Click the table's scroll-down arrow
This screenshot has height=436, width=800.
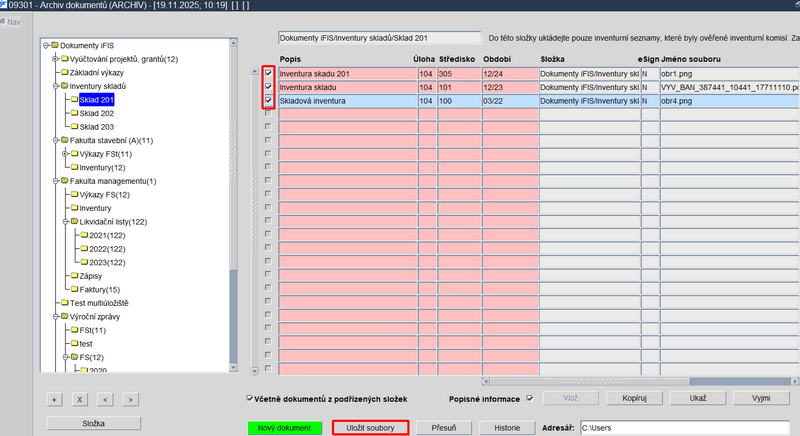(x=255, y=371)
